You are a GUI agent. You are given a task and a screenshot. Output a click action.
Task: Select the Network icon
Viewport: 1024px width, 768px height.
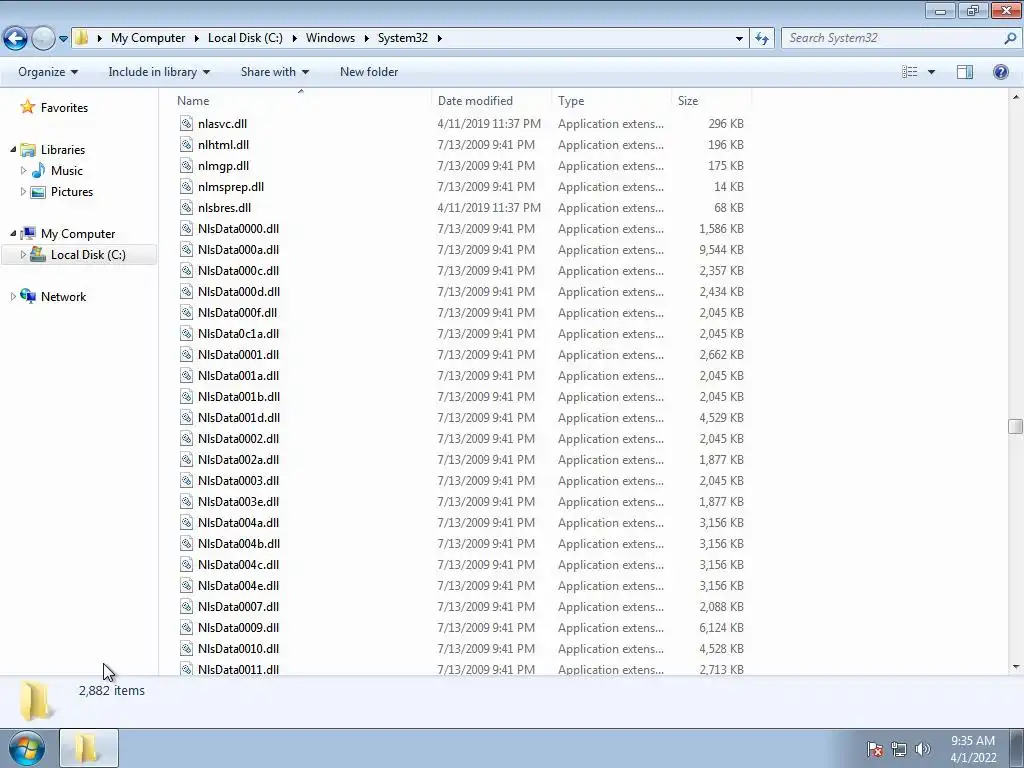pyautogui.click(x=28, y=296)
